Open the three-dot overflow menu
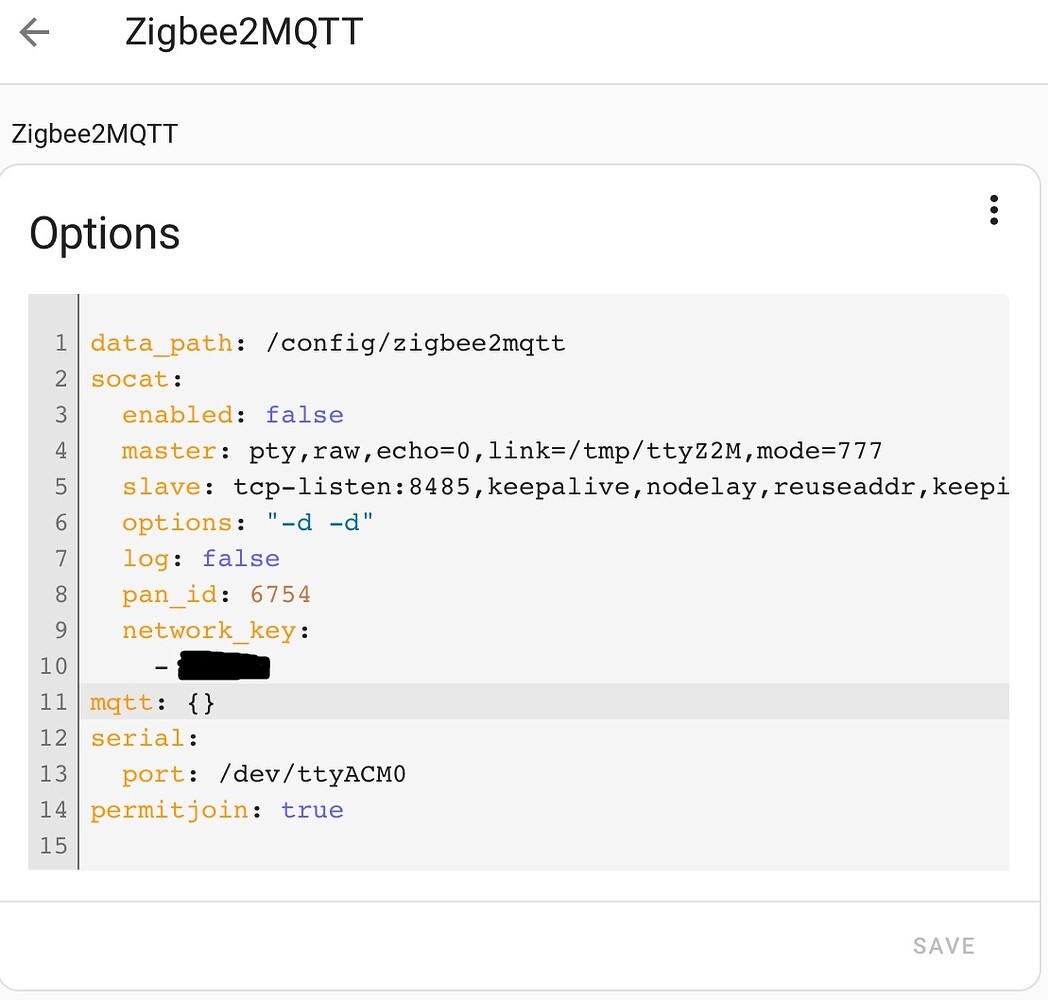 pos(994,210)
